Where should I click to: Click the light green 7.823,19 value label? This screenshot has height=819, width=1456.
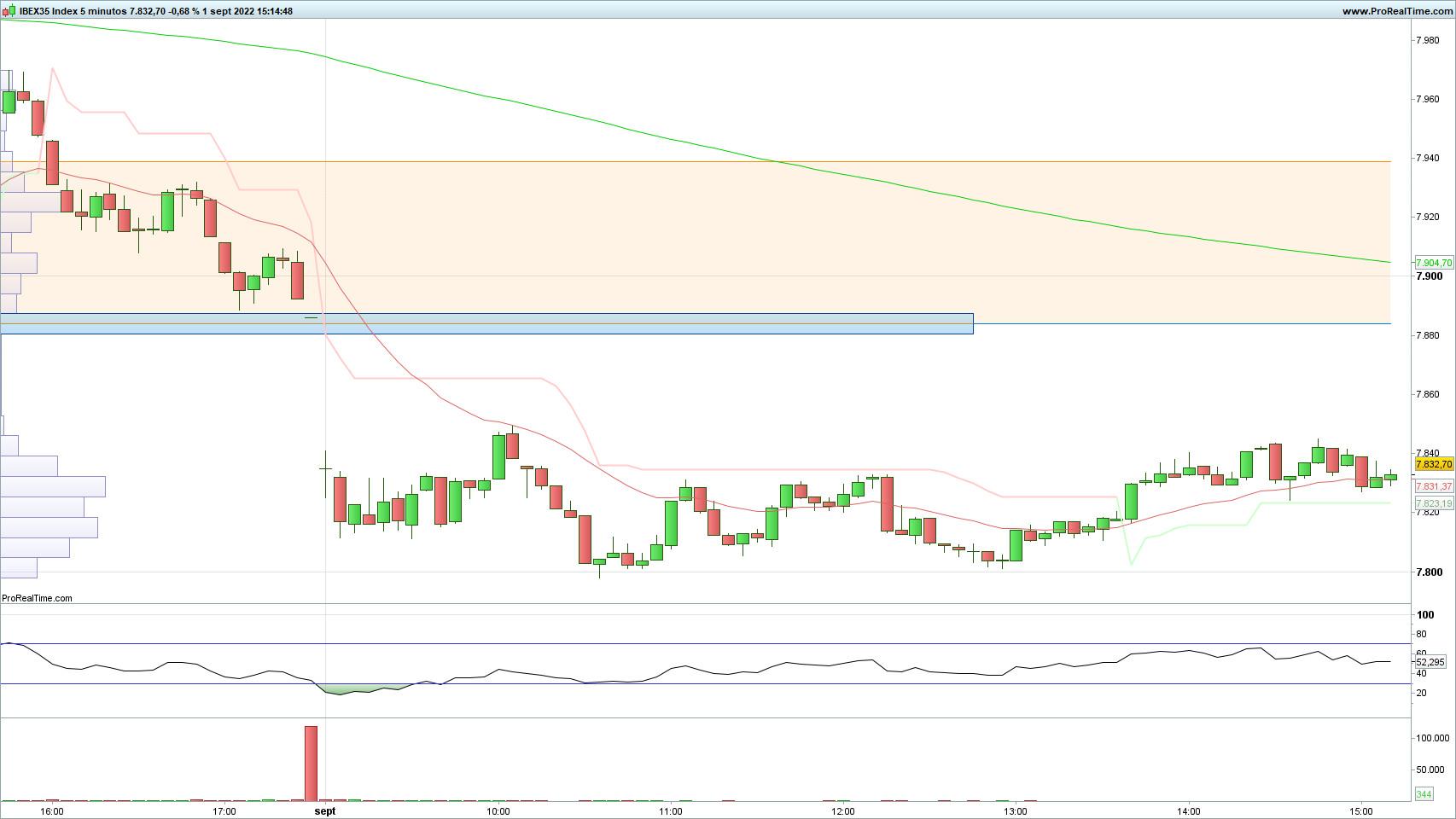coord(1433,503)
